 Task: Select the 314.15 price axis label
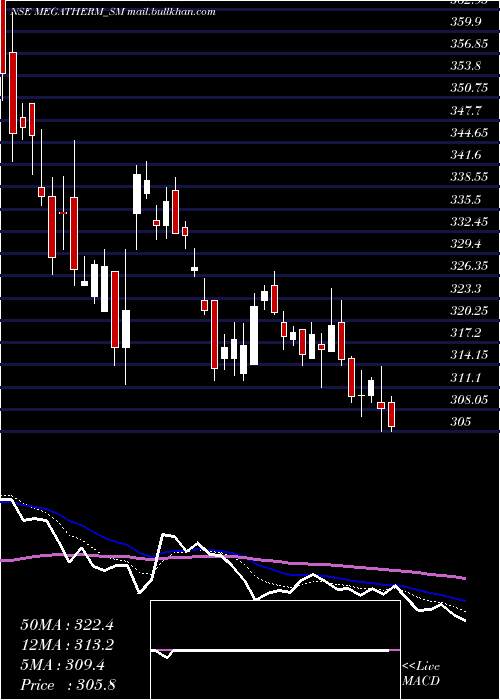tap(468, 355)
